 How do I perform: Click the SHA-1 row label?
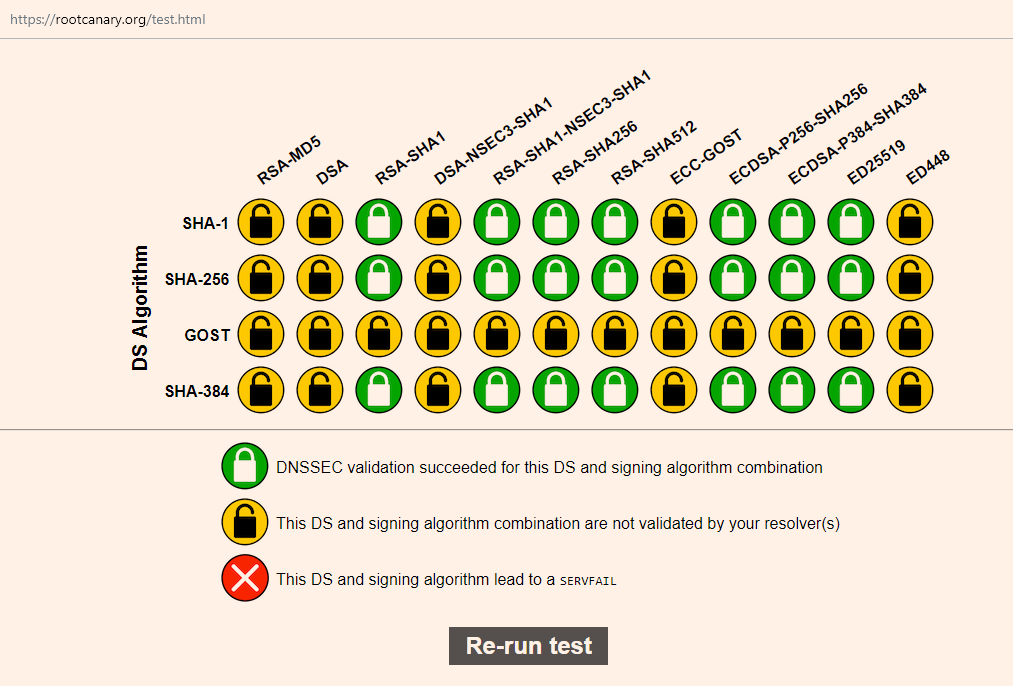[205, 223]
